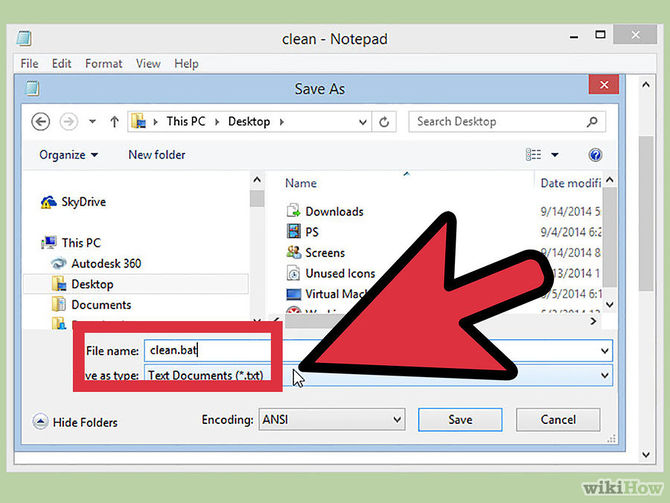670x503 pixels.
Task: Select the Screens item in file list
Action: click(x=325, y=253)
